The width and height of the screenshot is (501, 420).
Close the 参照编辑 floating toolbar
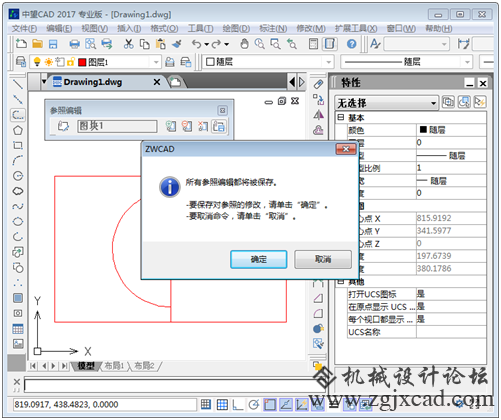pos(222,110)
